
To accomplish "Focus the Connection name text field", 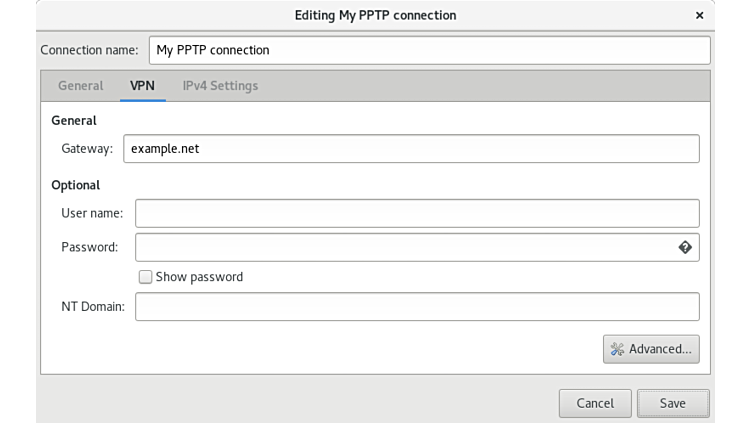I will (429, 50).
